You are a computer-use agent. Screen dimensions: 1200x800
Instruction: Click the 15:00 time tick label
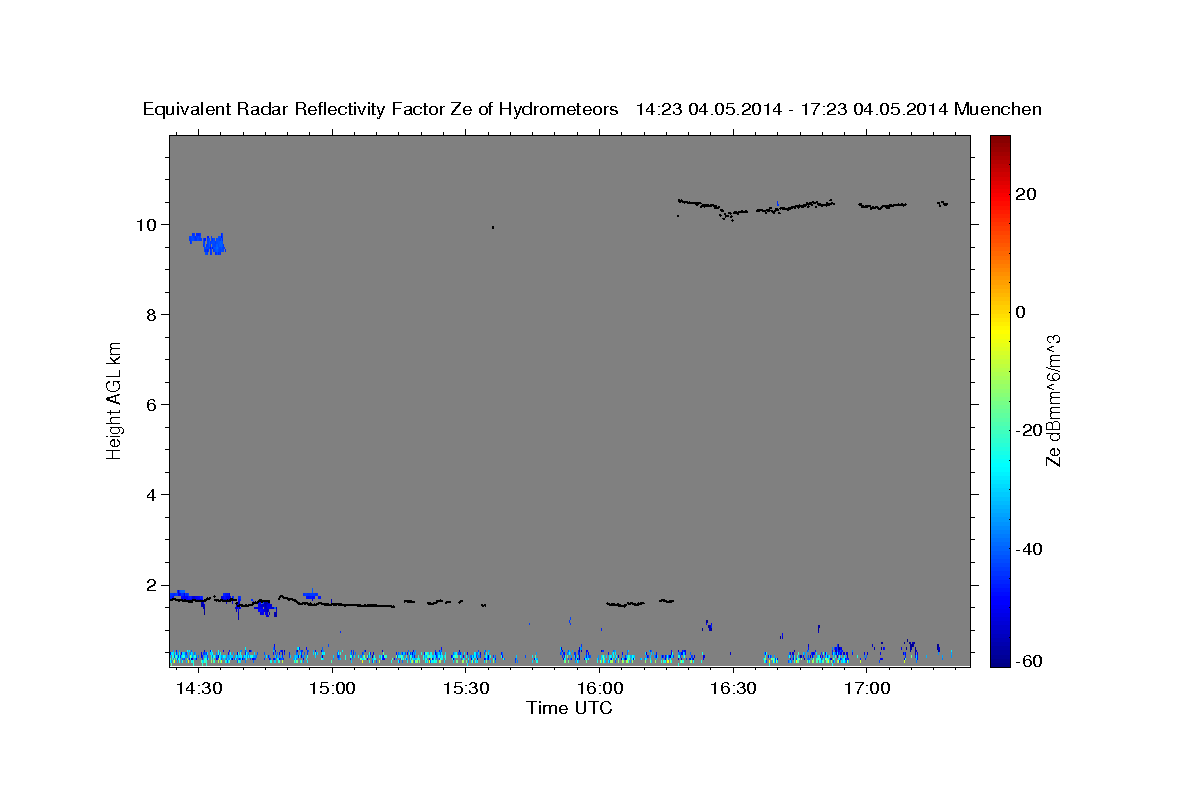[332, 689]
